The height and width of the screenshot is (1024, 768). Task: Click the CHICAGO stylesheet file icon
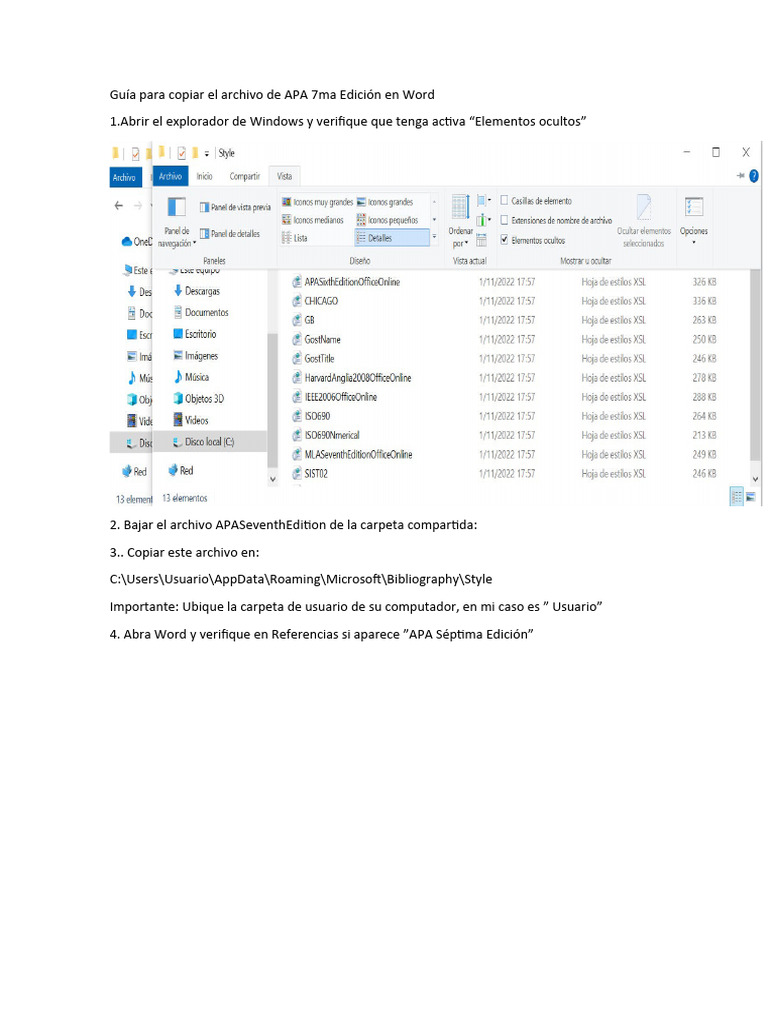pyautogui.click(x=296, y=301)
